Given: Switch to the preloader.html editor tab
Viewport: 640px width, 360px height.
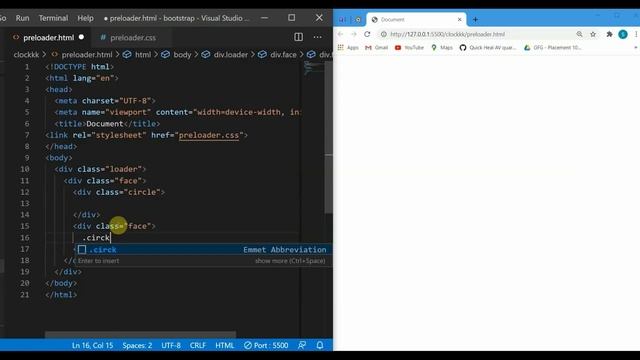Looking at the screenshot, I should (49, 38).
